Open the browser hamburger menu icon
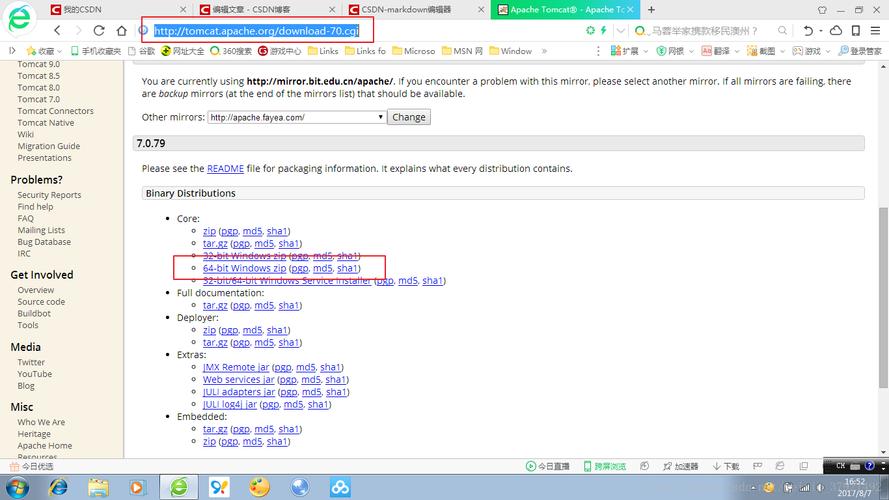889x500 pixels. [875, 30]
